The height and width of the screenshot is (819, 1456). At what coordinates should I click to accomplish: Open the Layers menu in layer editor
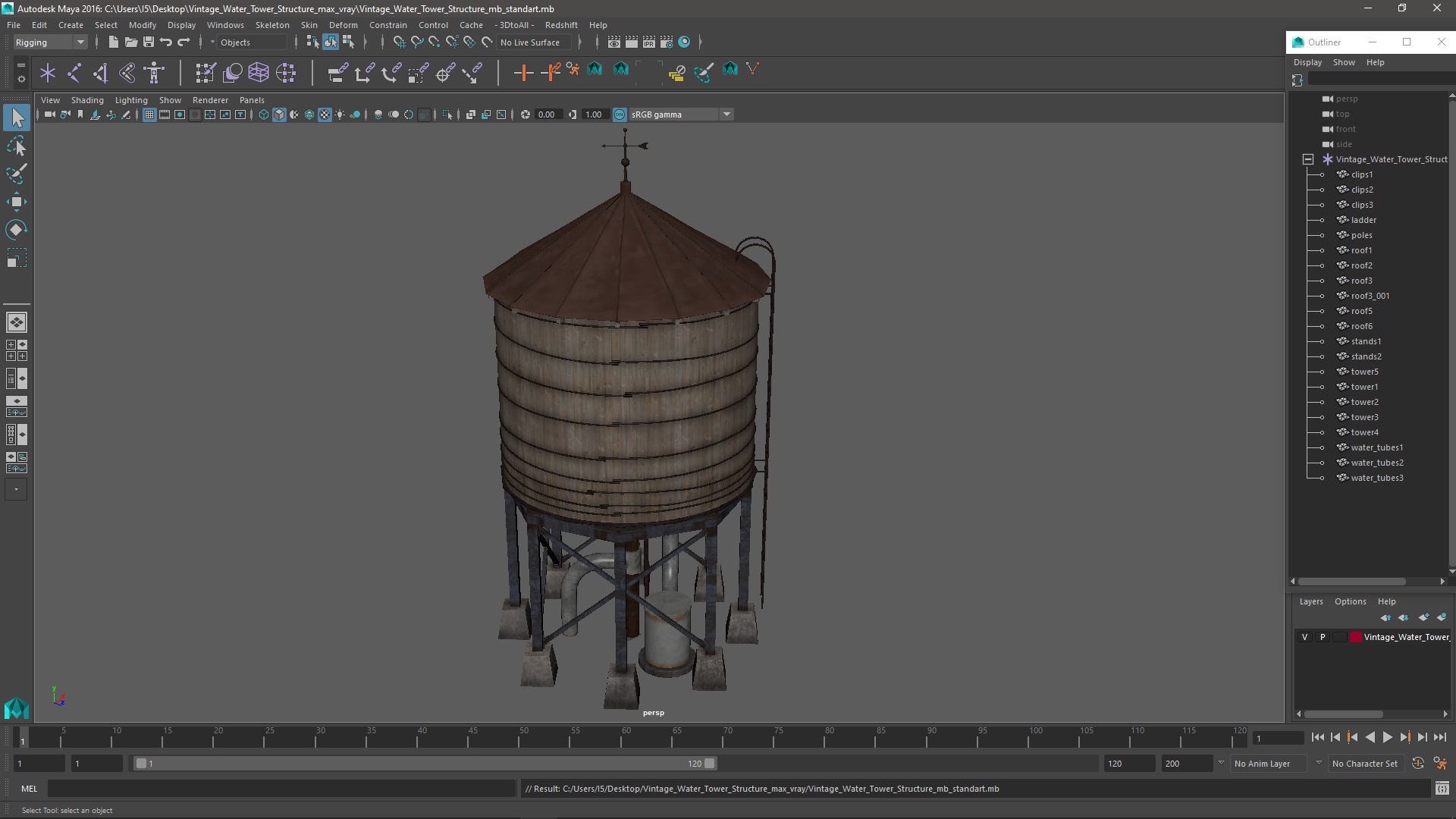click(1311, 601)
